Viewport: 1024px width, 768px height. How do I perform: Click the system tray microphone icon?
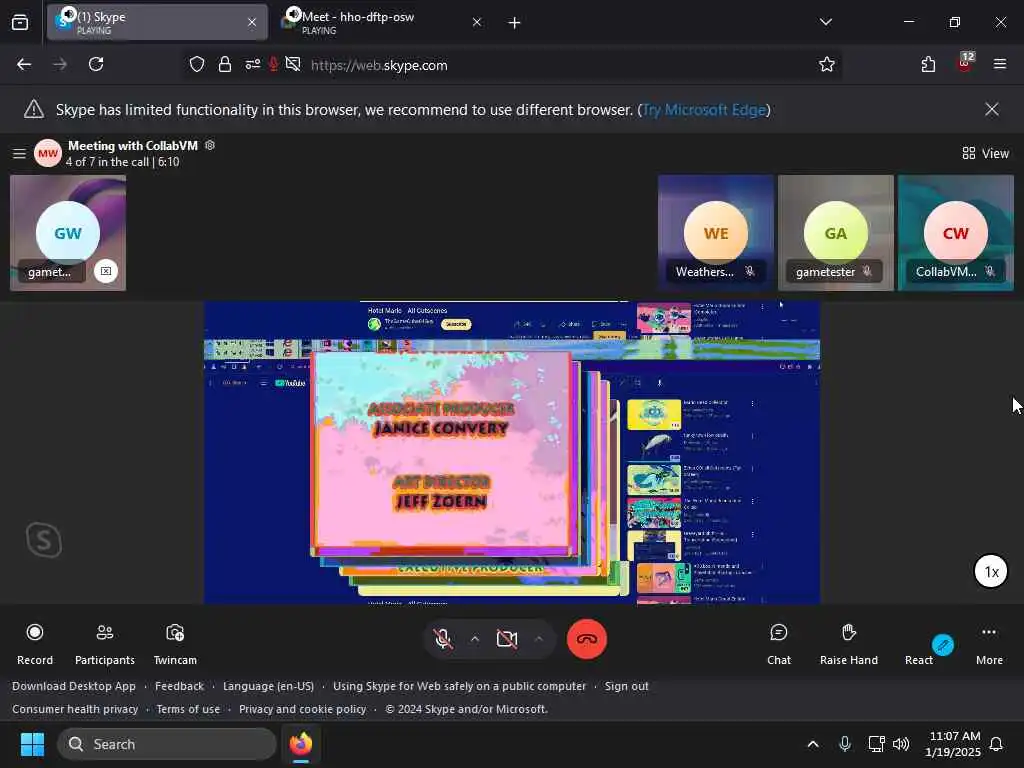coord(844,744)
